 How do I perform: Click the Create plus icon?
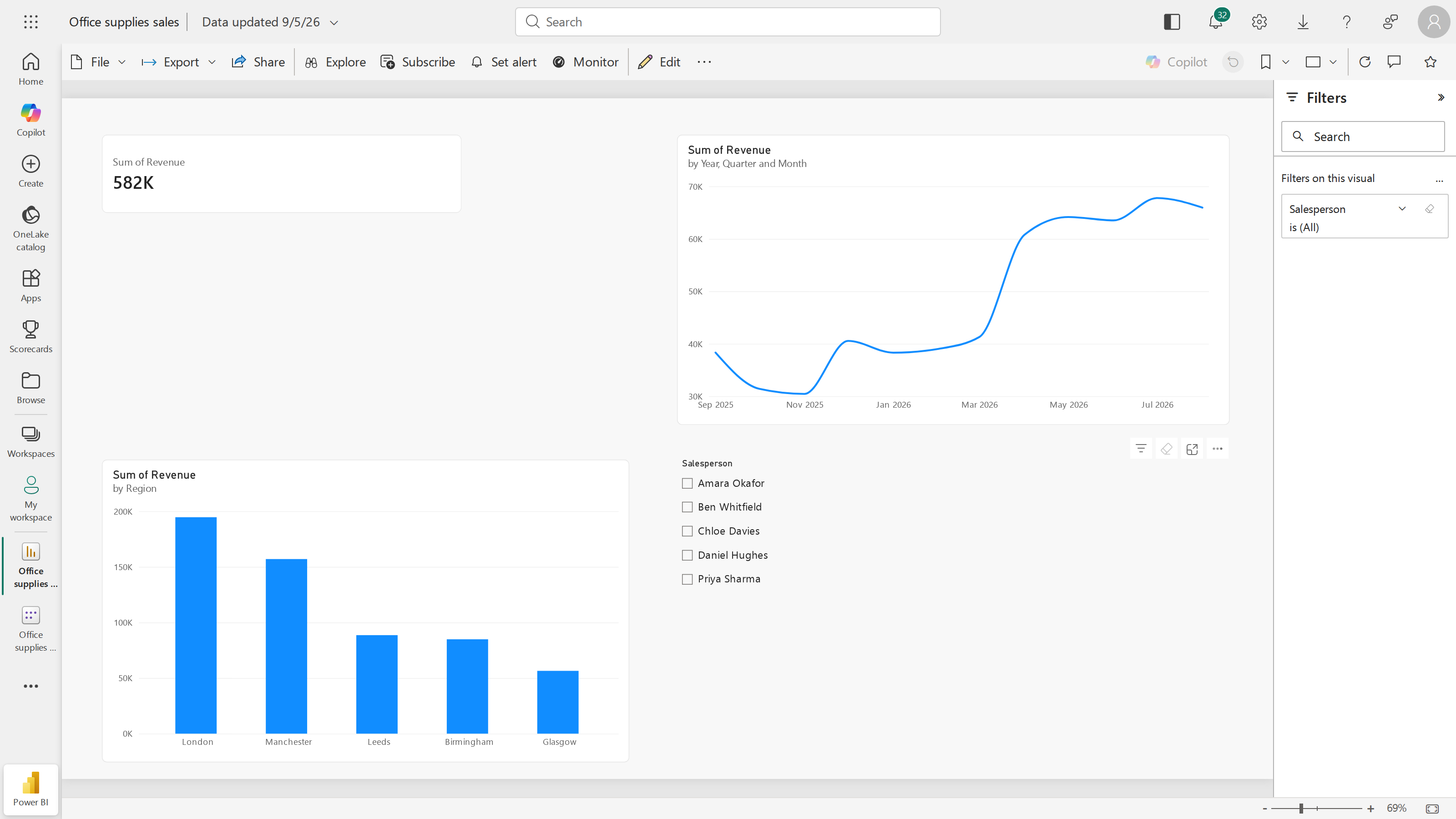coord(30,164)
